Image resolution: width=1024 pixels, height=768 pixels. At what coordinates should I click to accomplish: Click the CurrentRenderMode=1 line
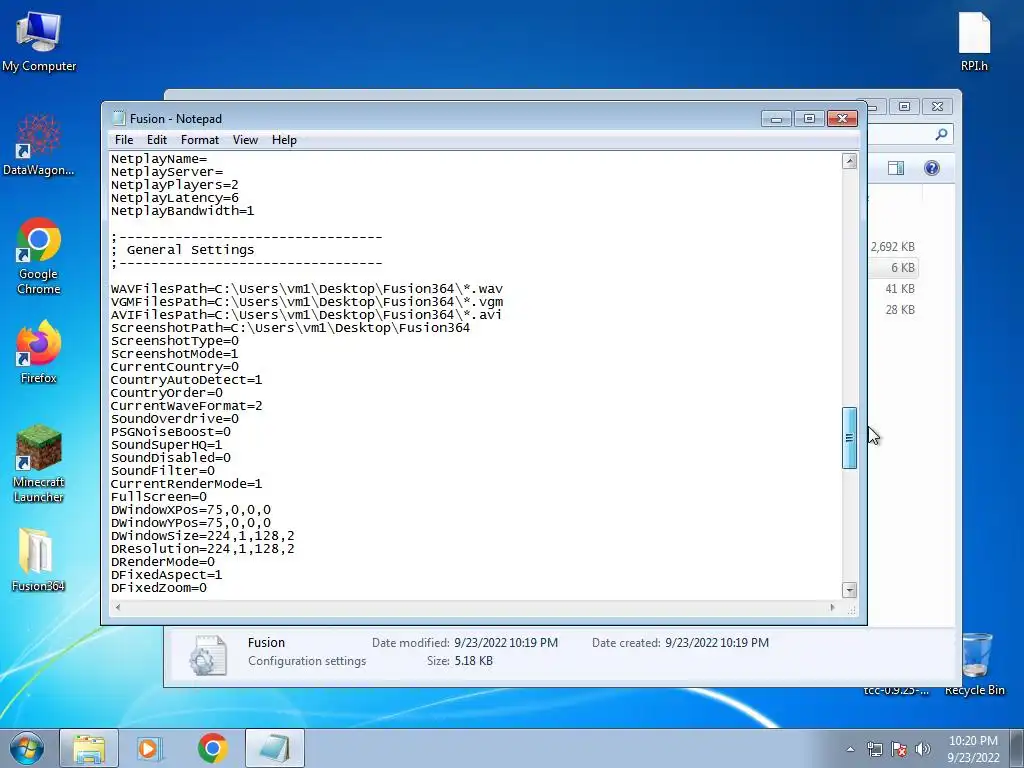tap(186, 484)
